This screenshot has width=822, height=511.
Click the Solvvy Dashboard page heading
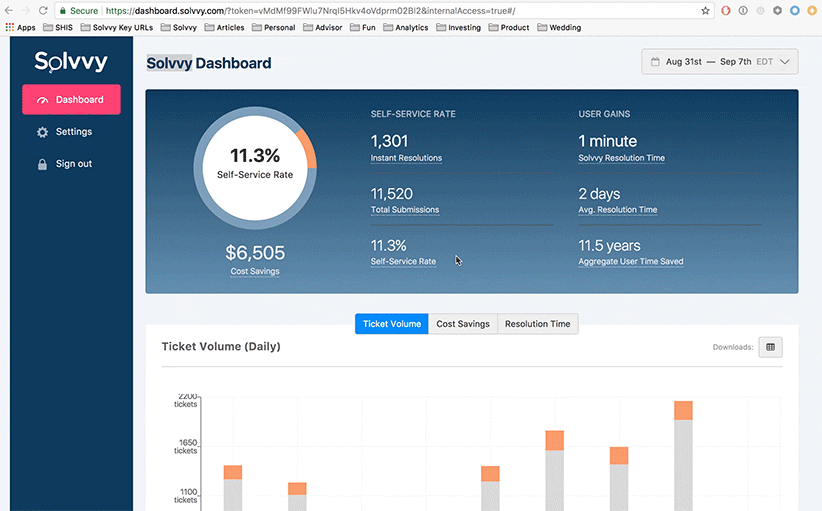209,63
